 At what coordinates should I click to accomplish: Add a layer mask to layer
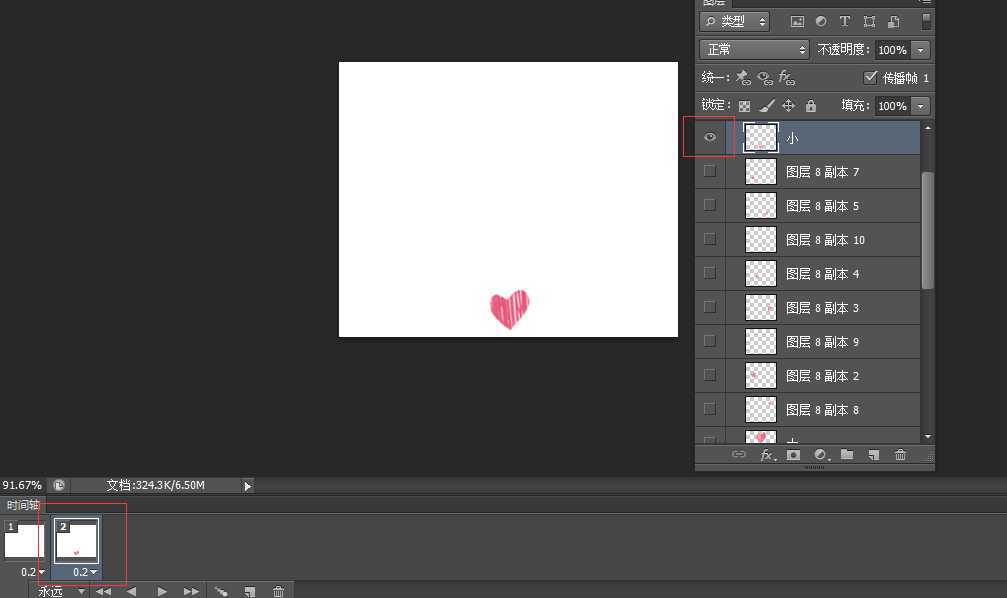[x=793, y=455]
